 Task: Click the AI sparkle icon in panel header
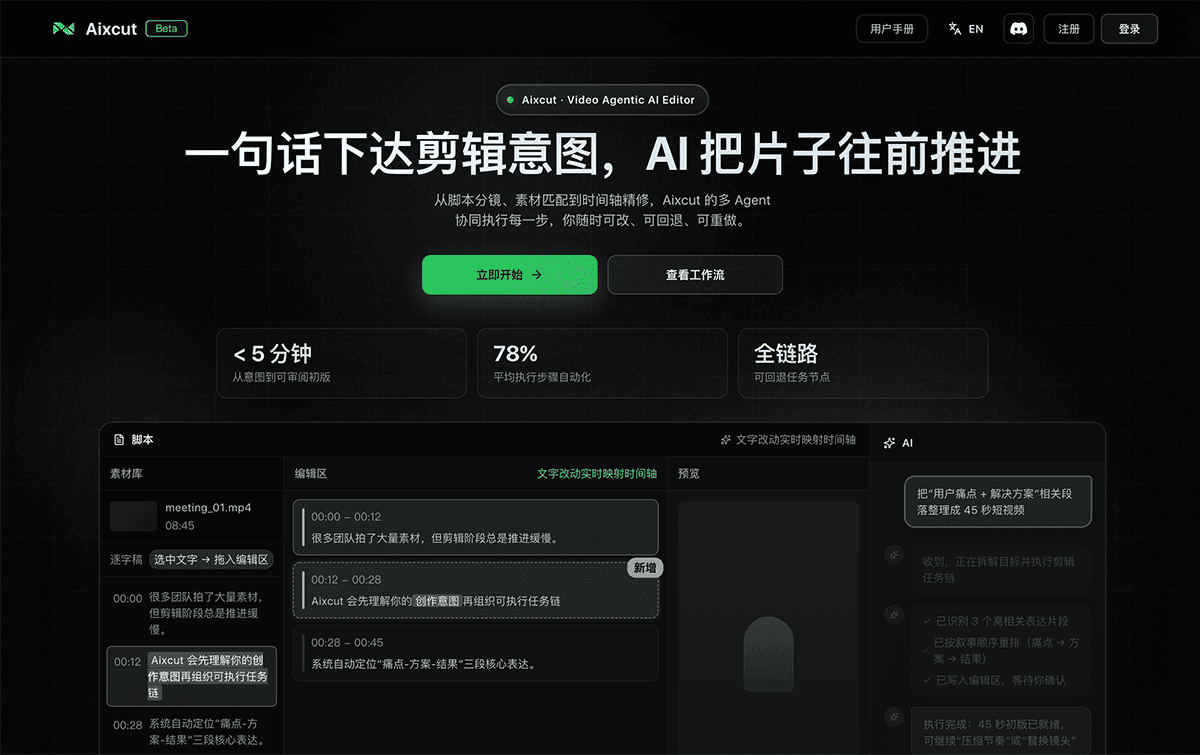(x=888, y=442)
